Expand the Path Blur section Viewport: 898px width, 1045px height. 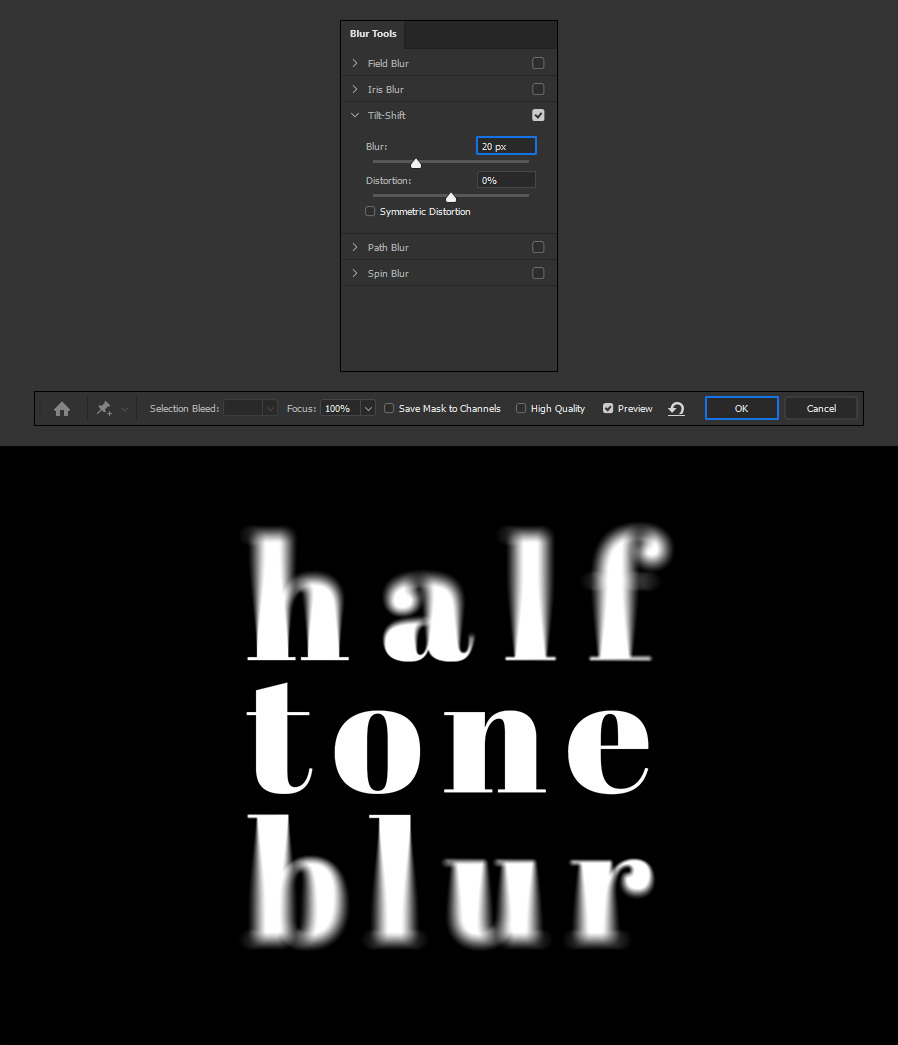355,247
